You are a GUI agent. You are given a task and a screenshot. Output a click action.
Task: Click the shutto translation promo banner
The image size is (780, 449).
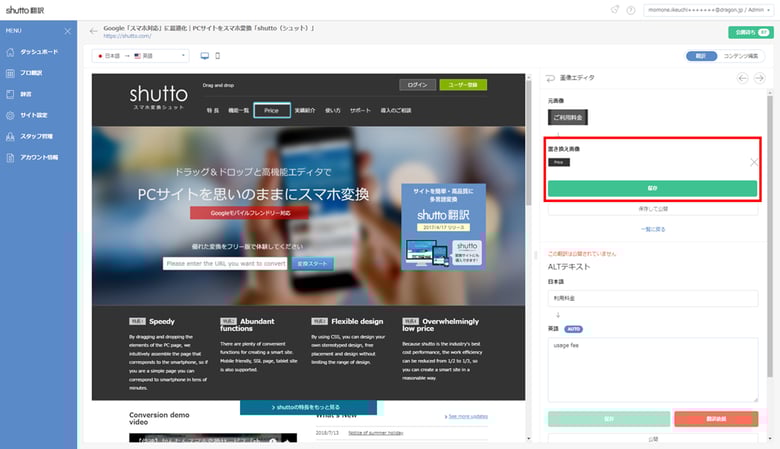(443, 227)
